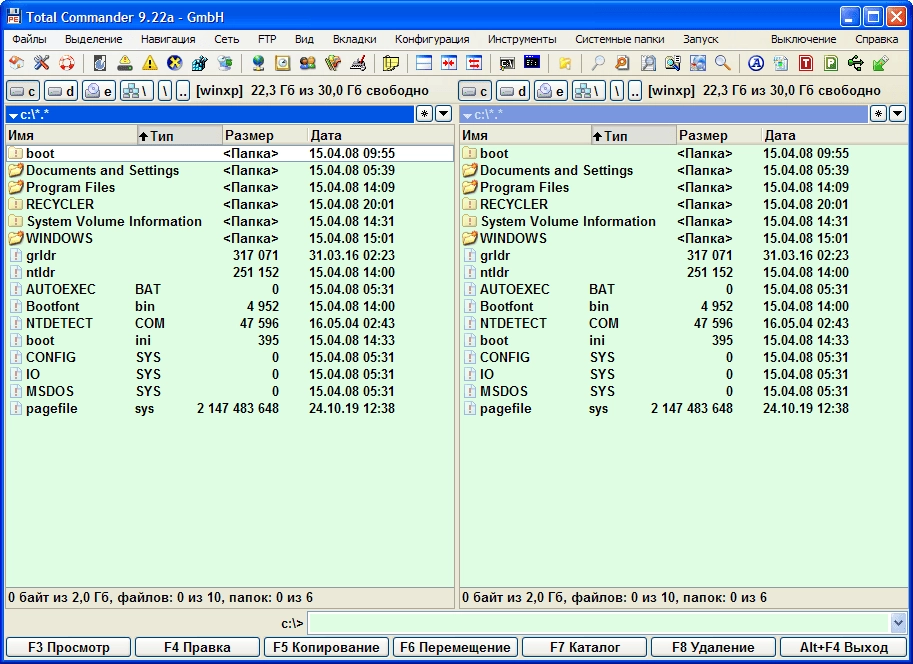913x664 pixels.
Task: Open the Справка menu
Action: tap(876, 39)
